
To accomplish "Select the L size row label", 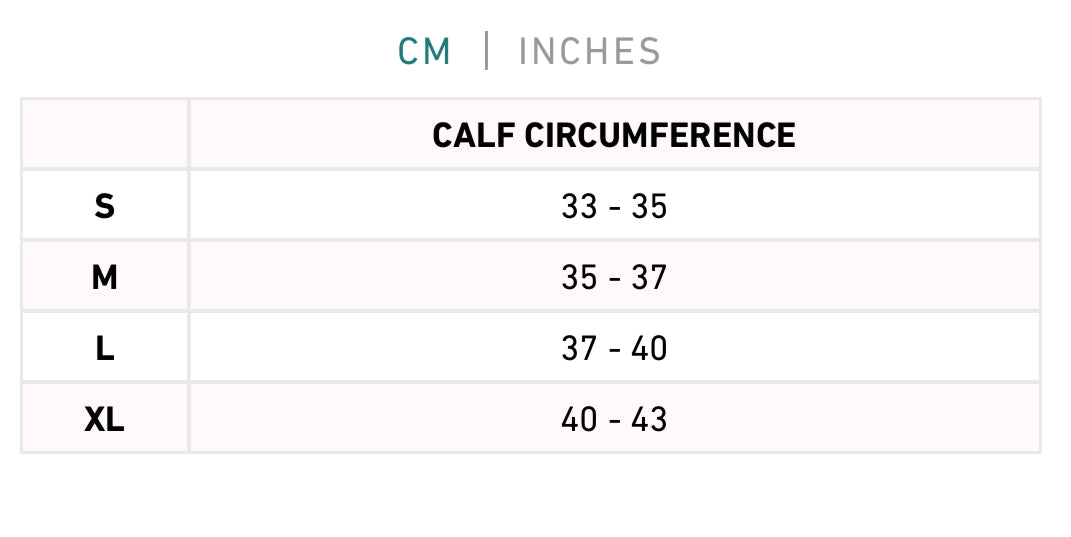I will pyautogui.click(x=105, y=348).
